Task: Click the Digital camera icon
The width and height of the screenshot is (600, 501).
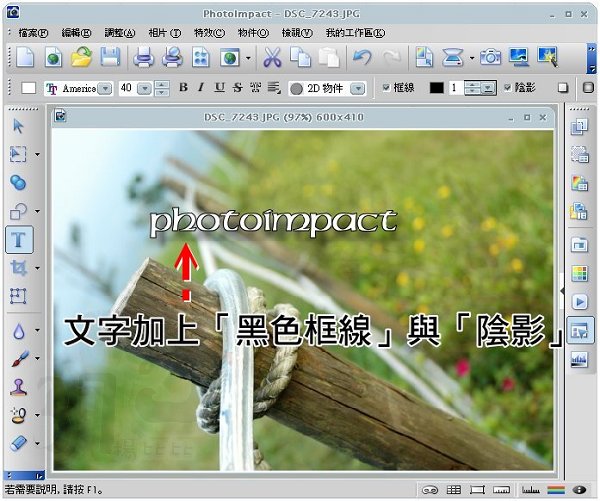Action: click(x=491, y=57)
